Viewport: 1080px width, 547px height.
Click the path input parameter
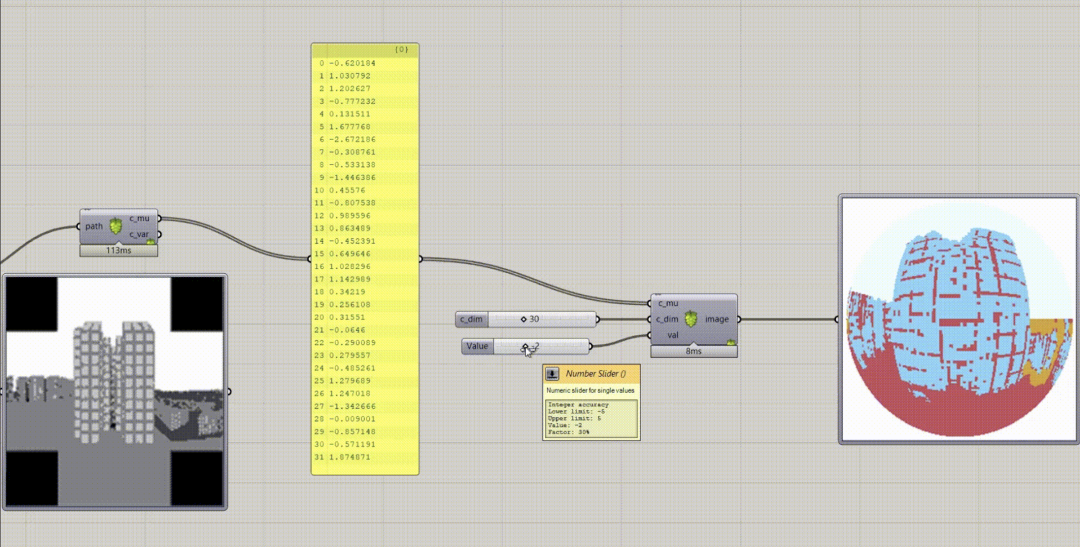point(94,226)
